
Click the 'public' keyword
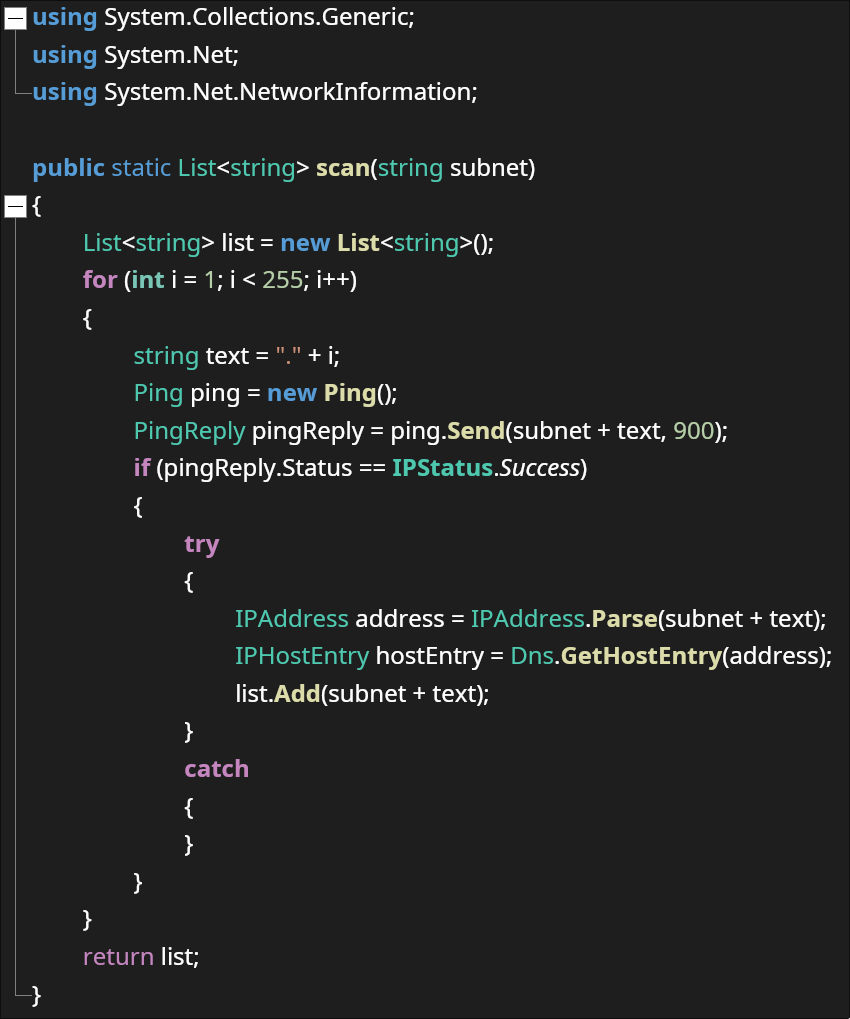click(68, 169)
